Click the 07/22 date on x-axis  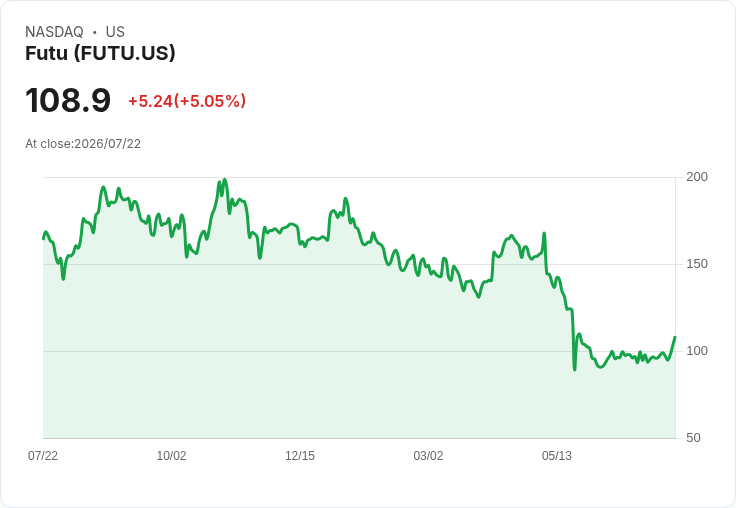(x=43, y=456)
